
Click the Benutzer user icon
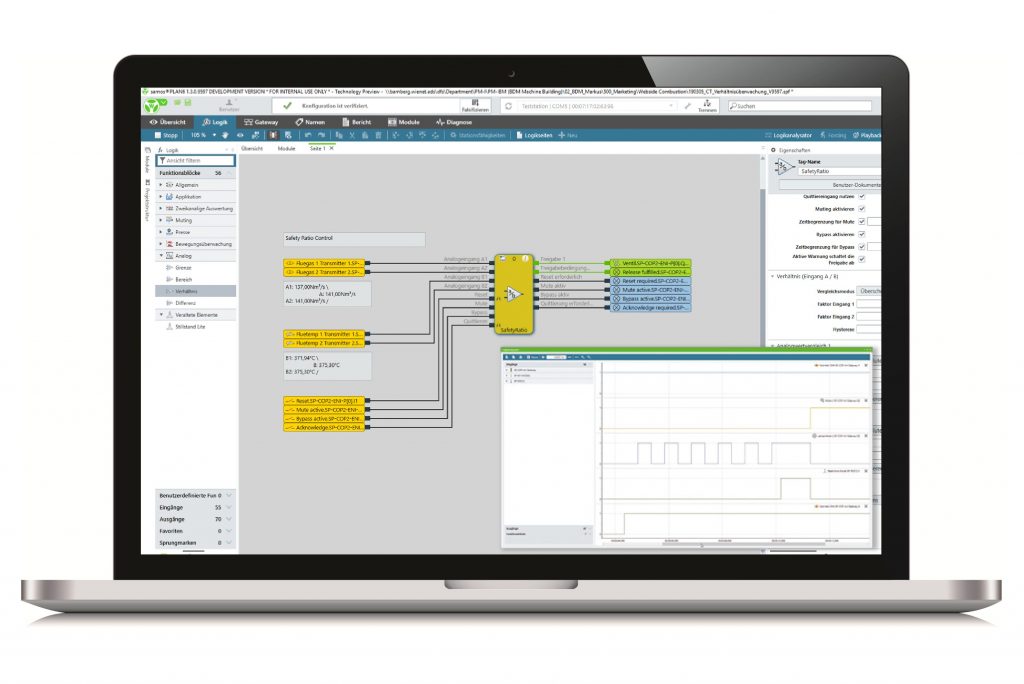pos(229,105)
